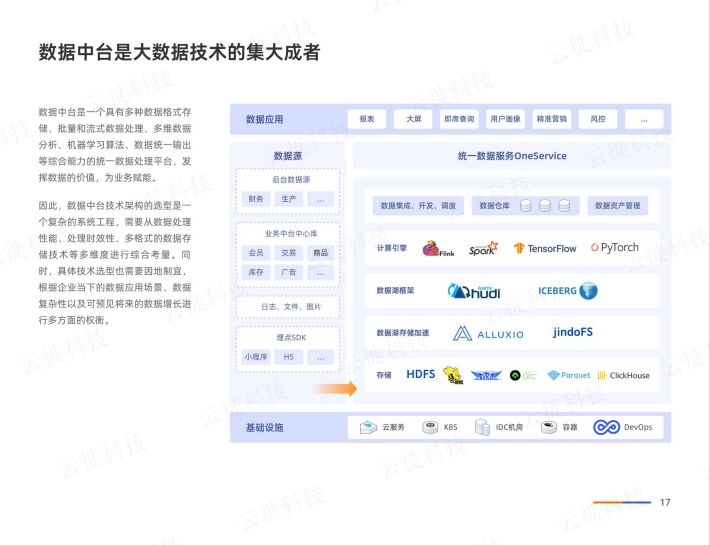Select the 数据湖存储加速 row label
The image size is (710, 546).
pos(403,333)
